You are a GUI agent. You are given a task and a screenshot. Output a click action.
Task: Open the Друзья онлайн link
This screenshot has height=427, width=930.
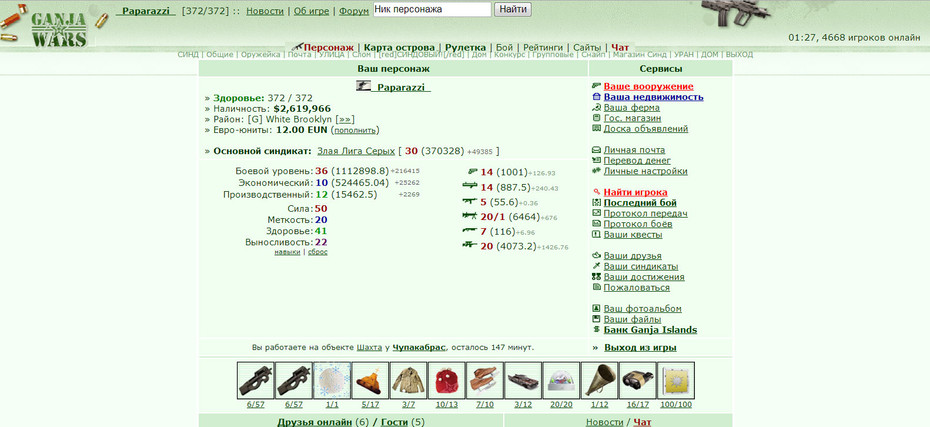pyautogui.click(x=314, y=422)
